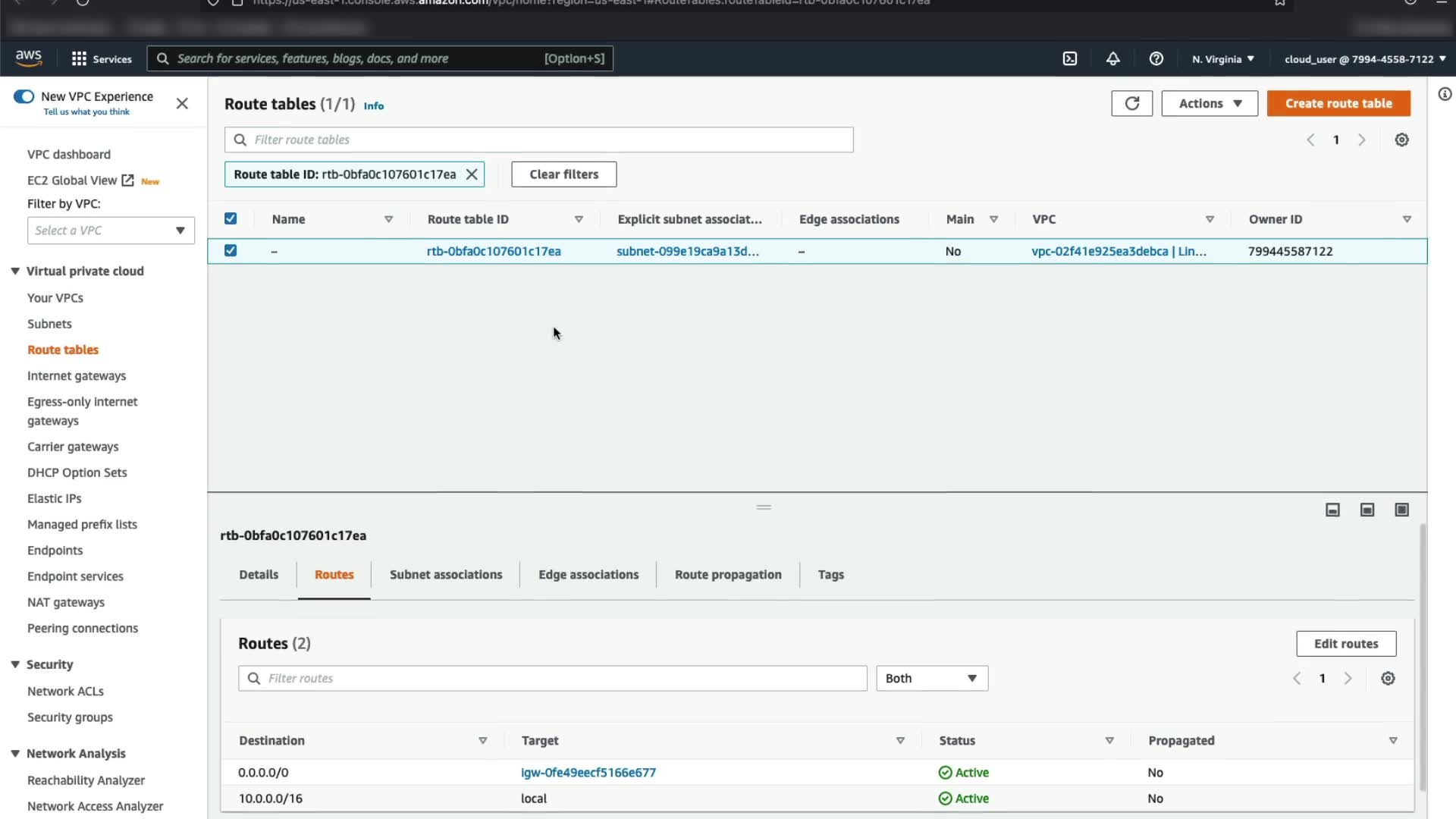1456x819 pixels.
Task: Maximize the details split panel icon
Action: 1401,510
